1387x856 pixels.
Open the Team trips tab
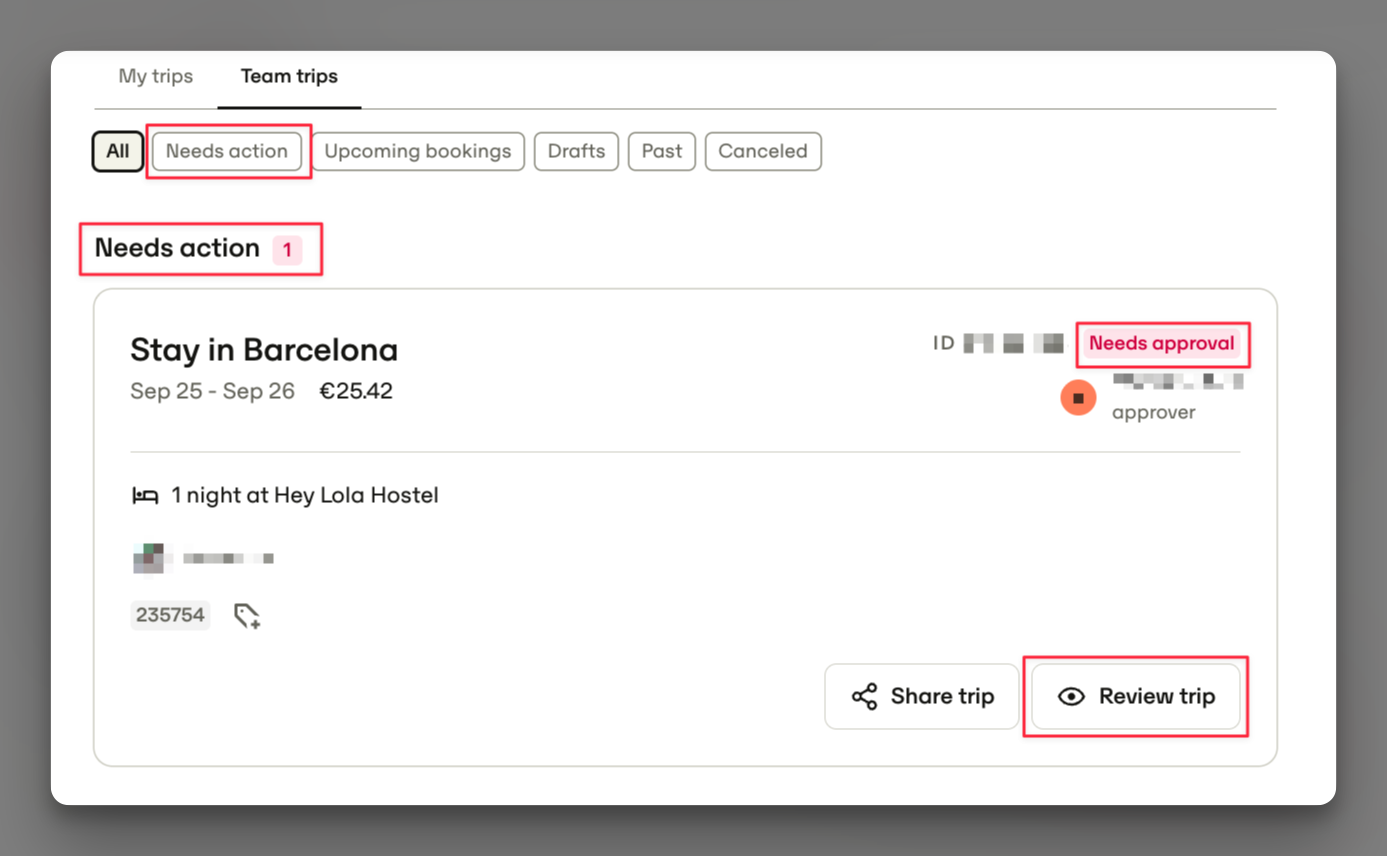tap(289, 76)
